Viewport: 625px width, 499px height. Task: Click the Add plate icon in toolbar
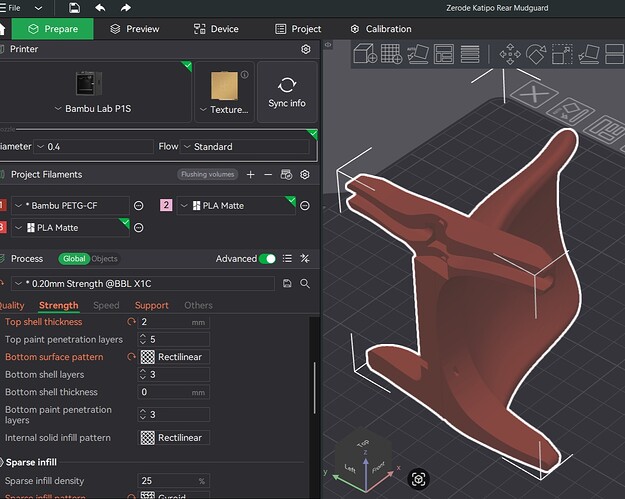(391, 53)
